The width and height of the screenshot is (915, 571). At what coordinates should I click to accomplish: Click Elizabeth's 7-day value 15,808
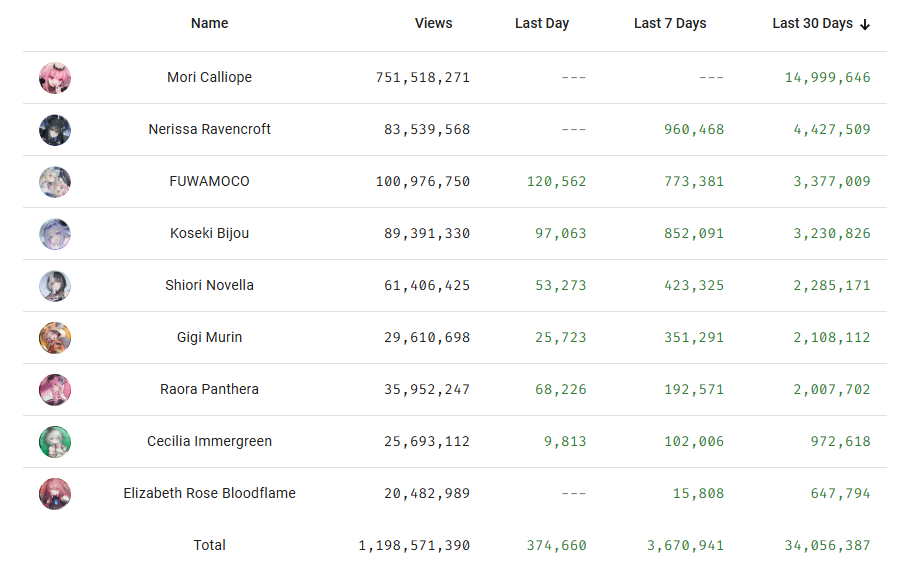point(698,494)
